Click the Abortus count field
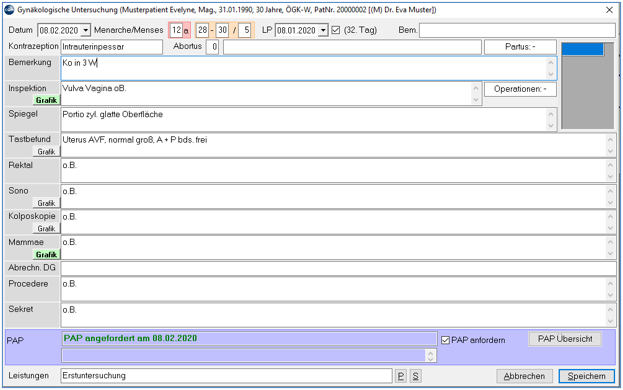 coord(213,47)
